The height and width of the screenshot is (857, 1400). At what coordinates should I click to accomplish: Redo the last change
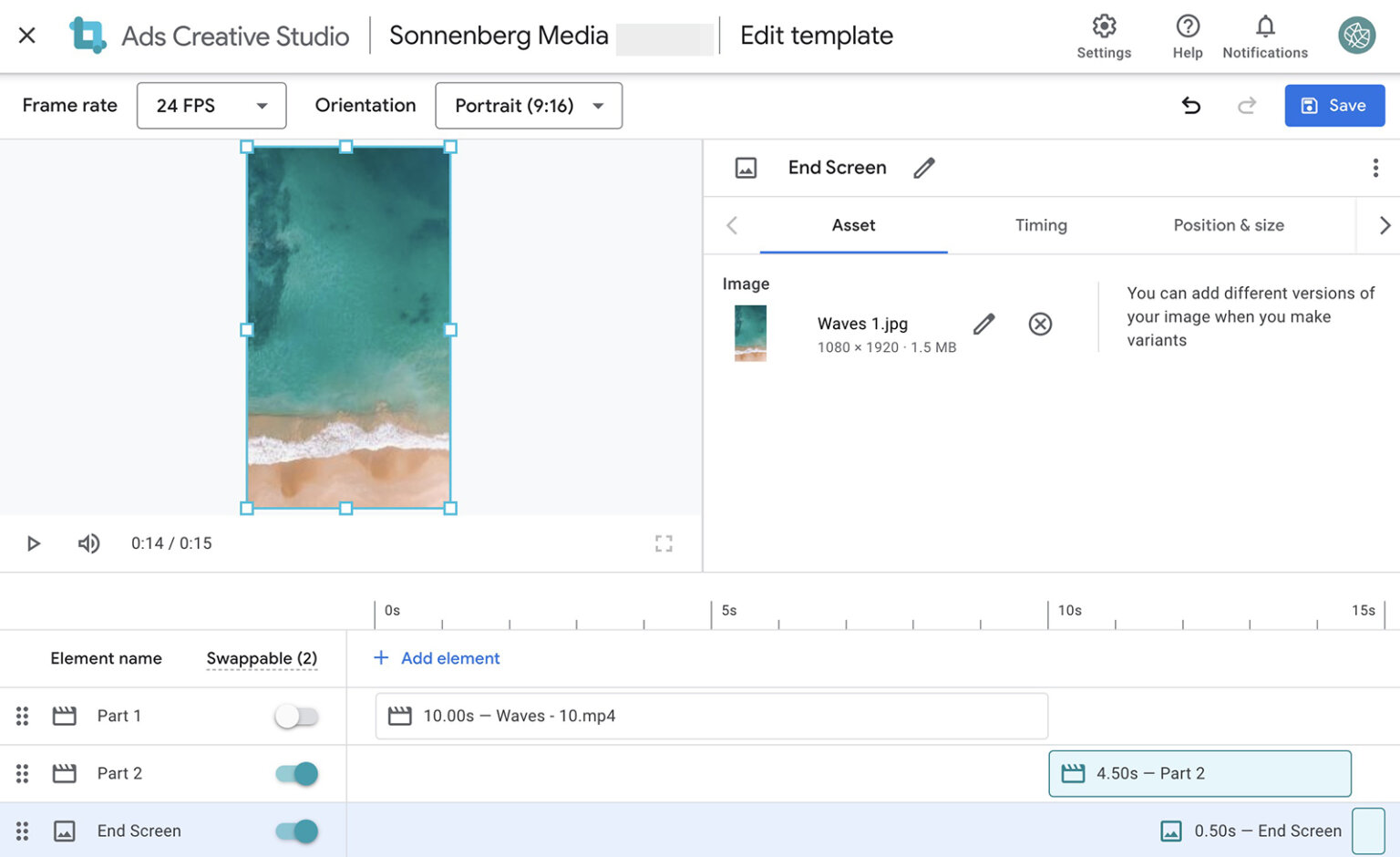coord(1247,106)
